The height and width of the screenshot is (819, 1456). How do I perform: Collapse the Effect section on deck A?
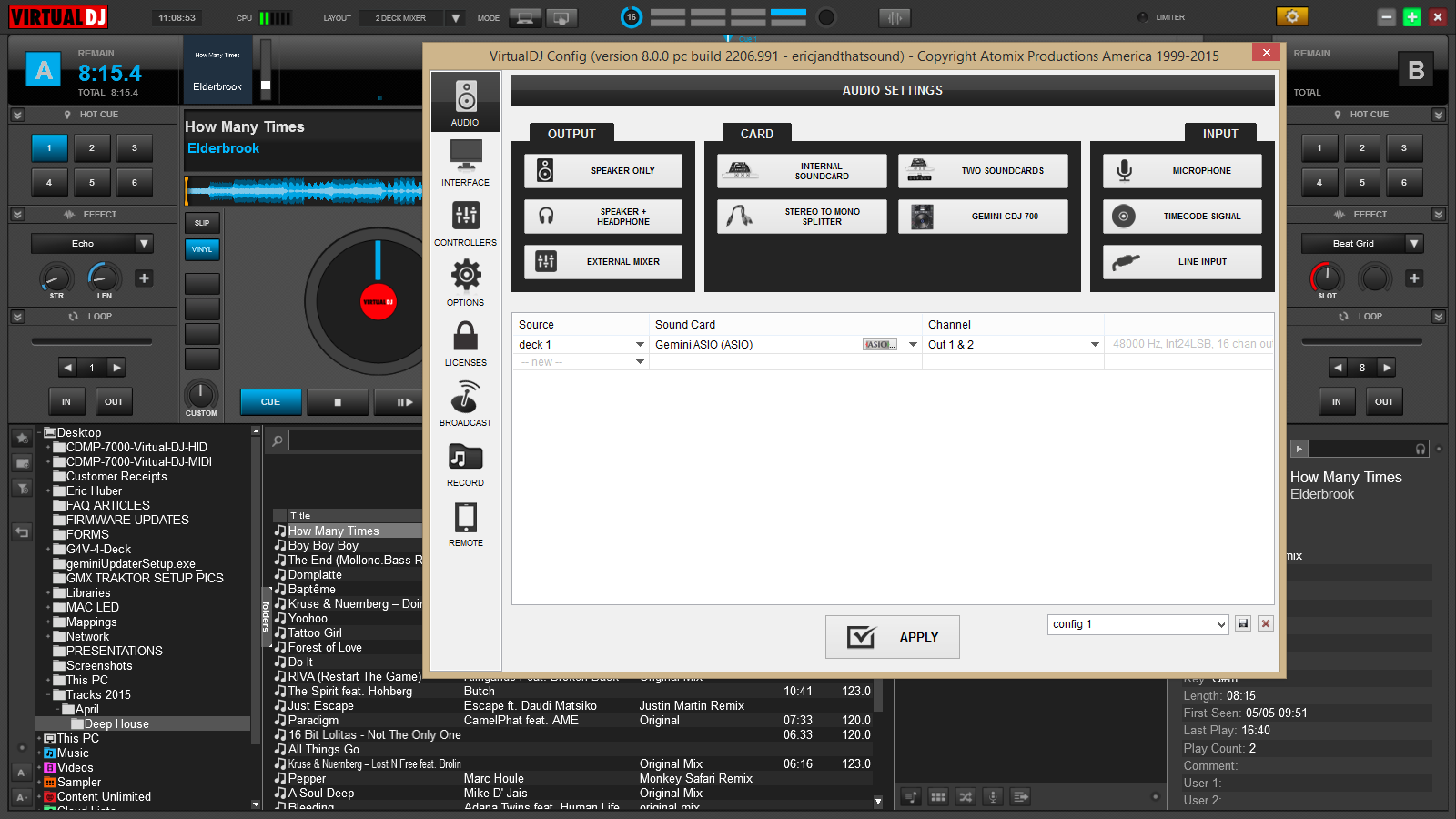click(17, 215)
